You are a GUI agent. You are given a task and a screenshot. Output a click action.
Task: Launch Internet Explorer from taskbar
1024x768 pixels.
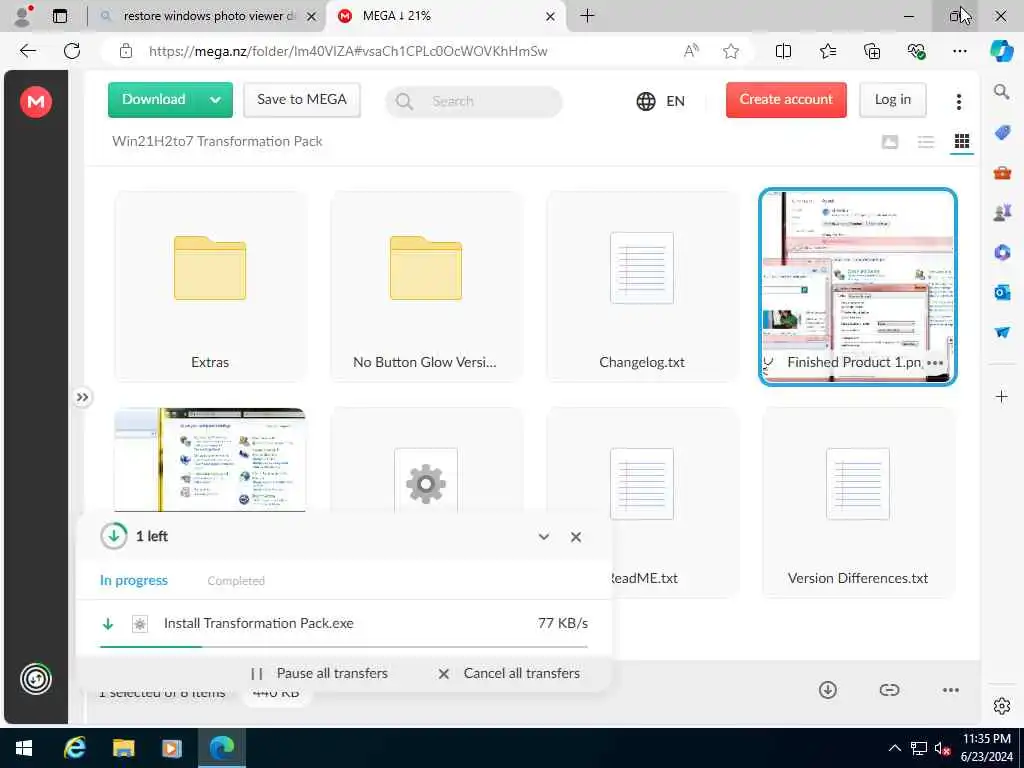(x=74, y=748)
